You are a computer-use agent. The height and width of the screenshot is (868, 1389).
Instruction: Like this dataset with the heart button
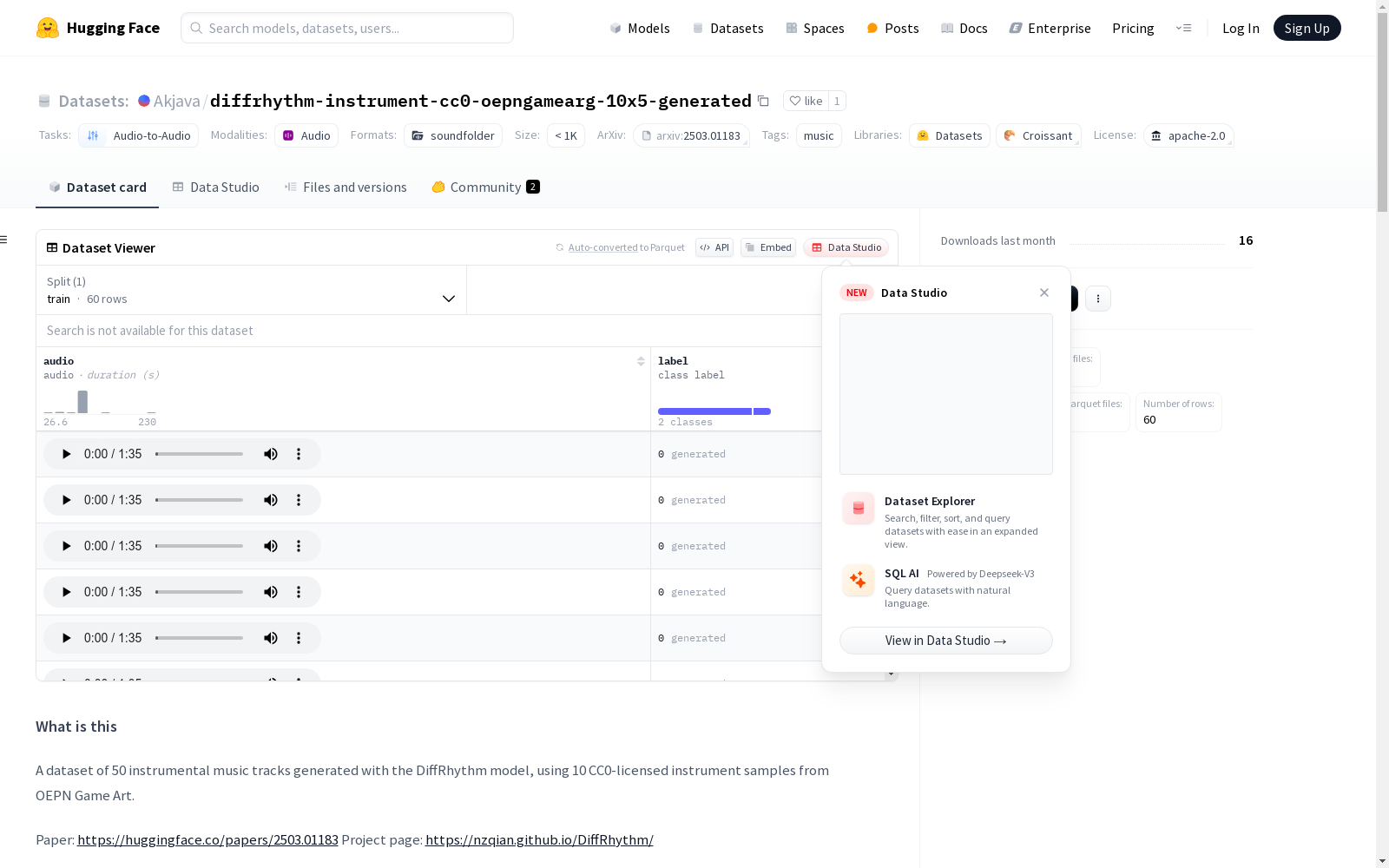pos(806,101)
